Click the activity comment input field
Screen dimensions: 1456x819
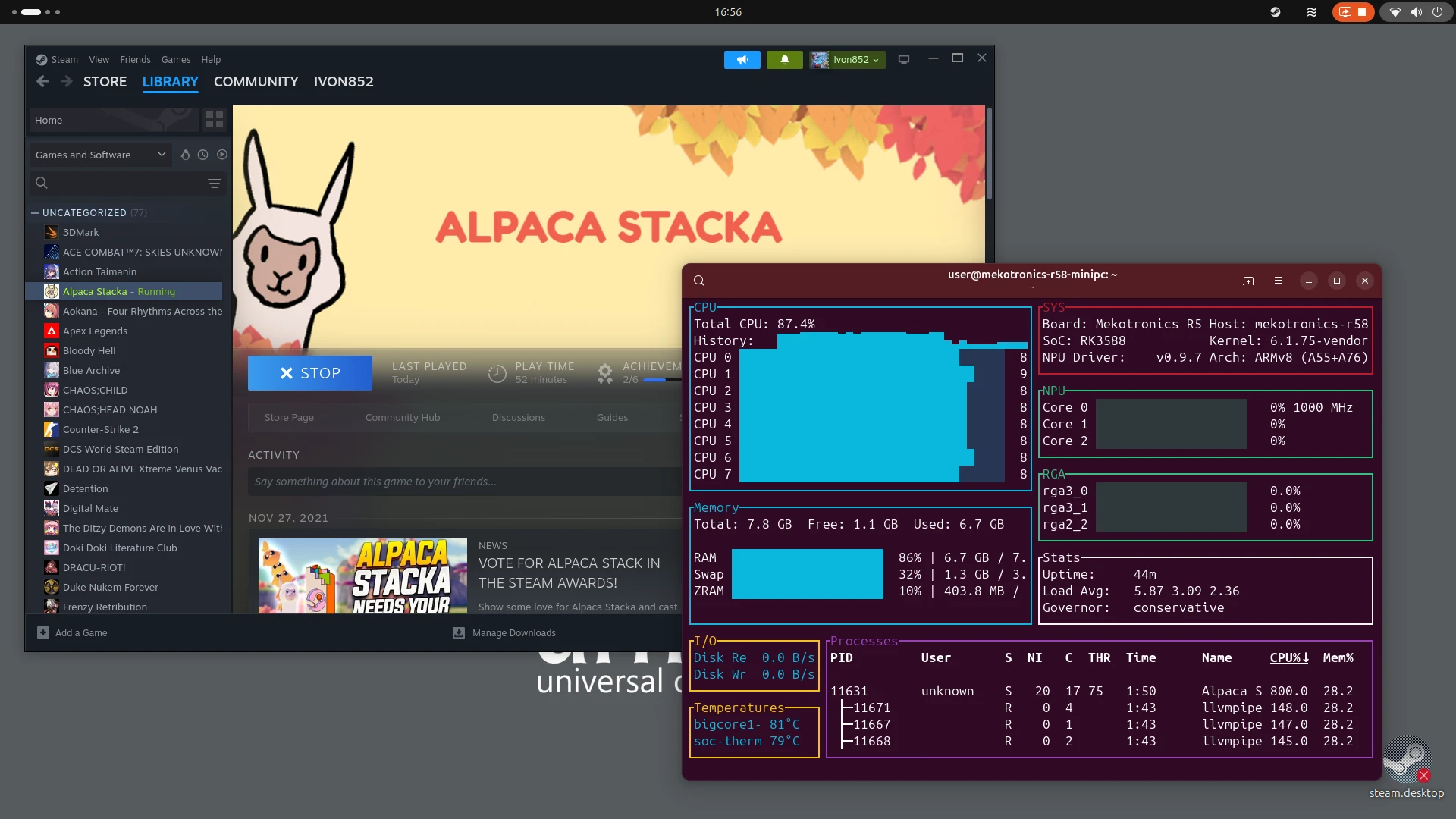click(x=464, y=481)
